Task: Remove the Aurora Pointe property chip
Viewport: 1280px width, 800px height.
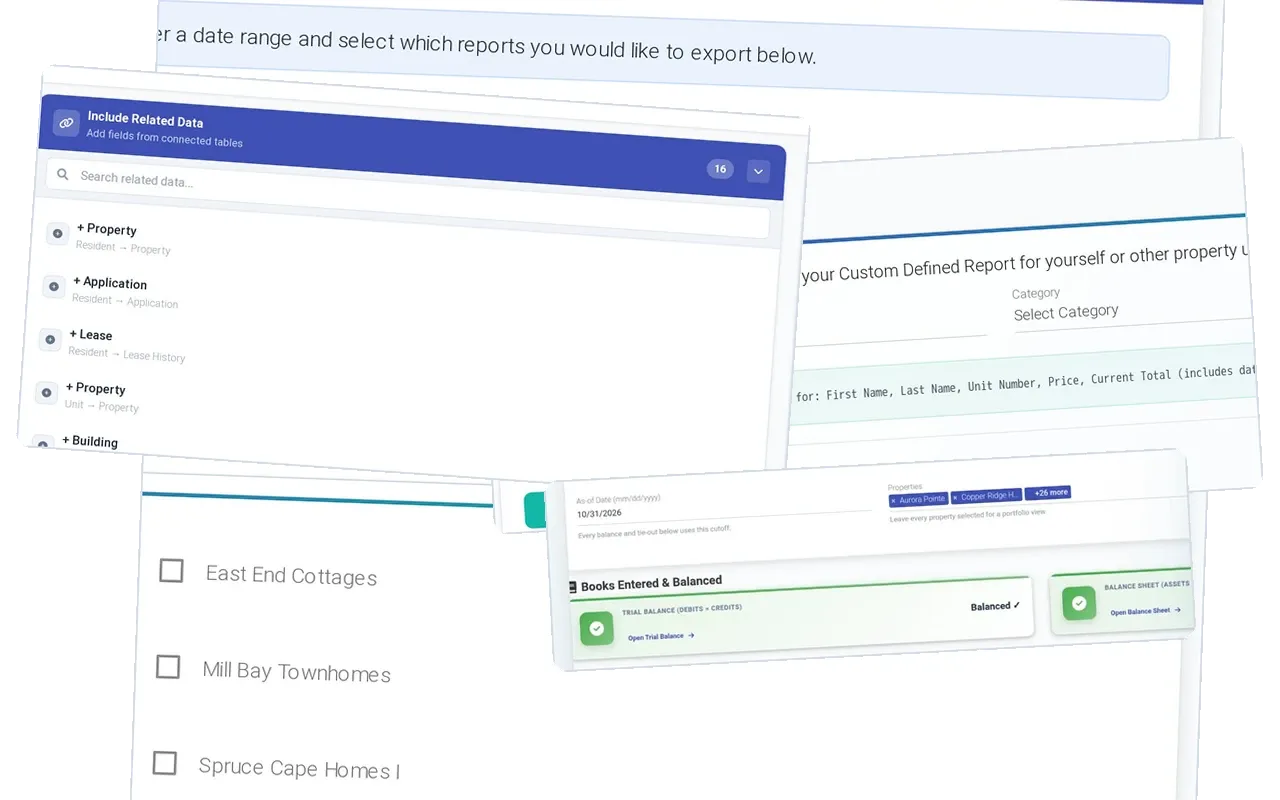Action: [x=894, y=499]
